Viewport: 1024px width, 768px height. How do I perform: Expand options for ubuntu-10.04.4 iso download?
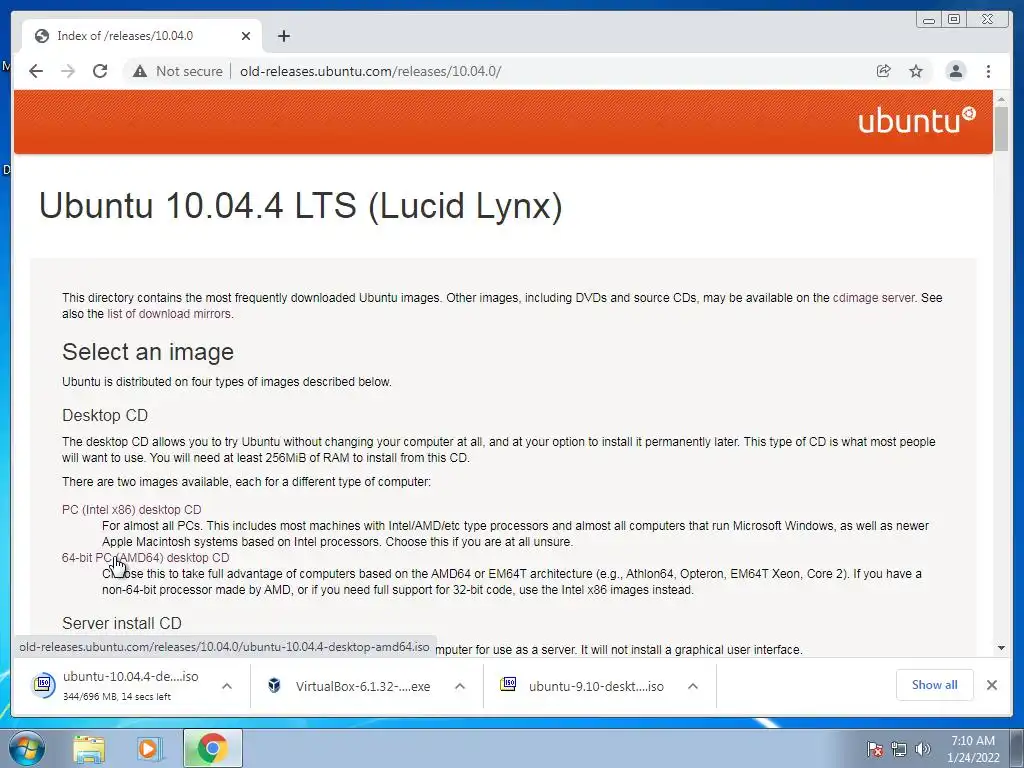pyautogui.click(x=227, y=686)
